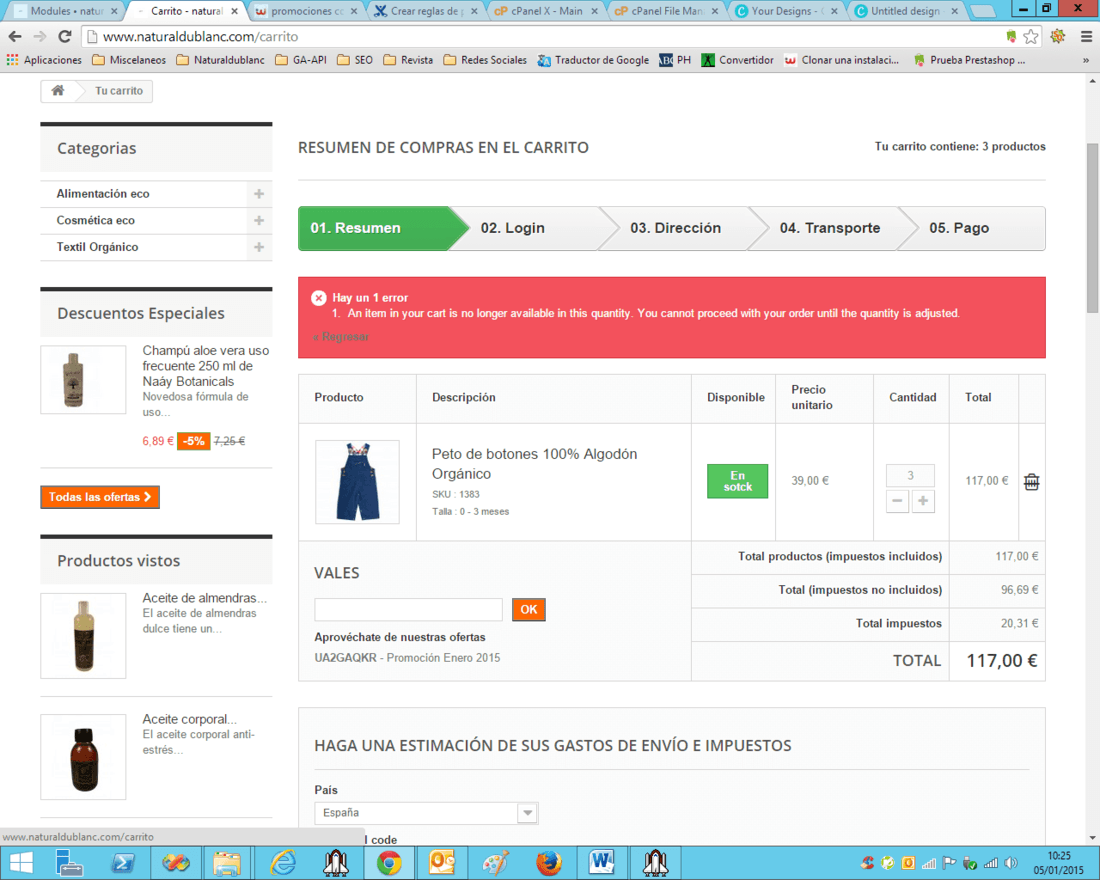Open Convertidor bookmark
The height and width of the screenshot is (880, 1100).
pos(737,60)
